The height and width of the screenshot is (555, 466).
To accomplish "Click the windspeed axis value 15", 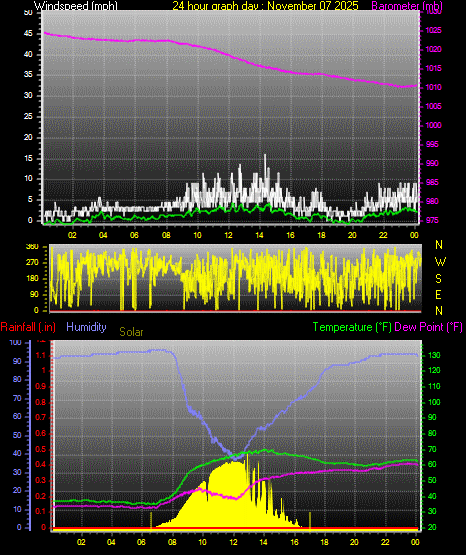I will tap(28, 158).
